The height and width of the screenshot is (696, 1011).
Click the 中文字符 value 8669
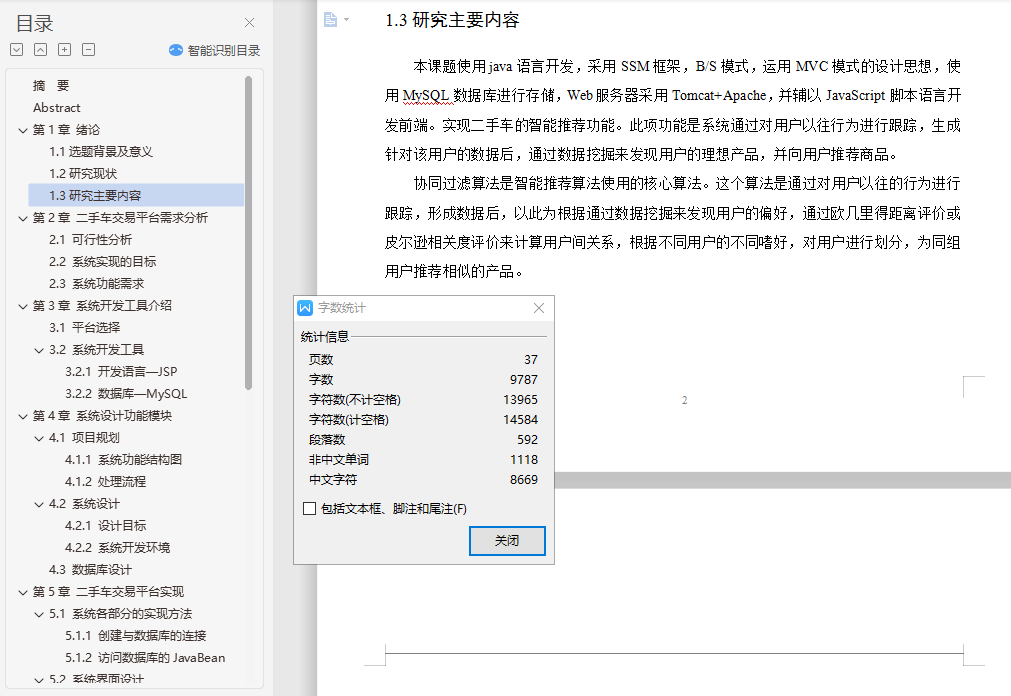click(x=524, y=480)
